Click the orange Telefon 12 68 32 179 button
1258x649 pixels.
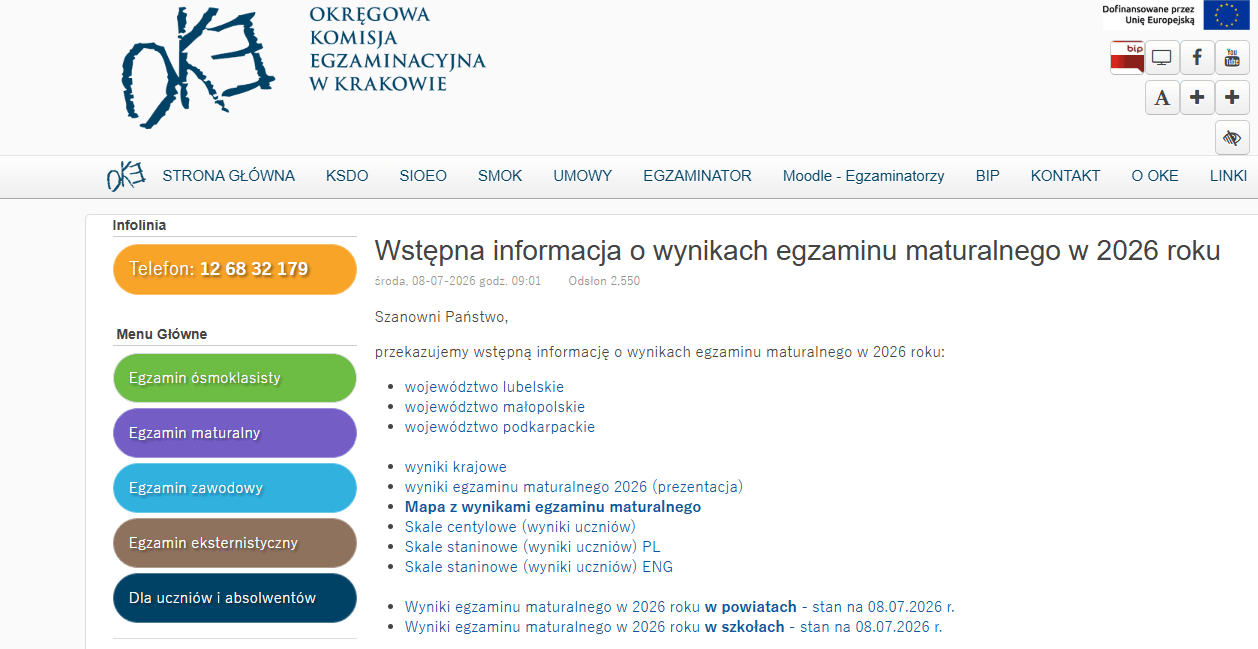tap(235, 269)
